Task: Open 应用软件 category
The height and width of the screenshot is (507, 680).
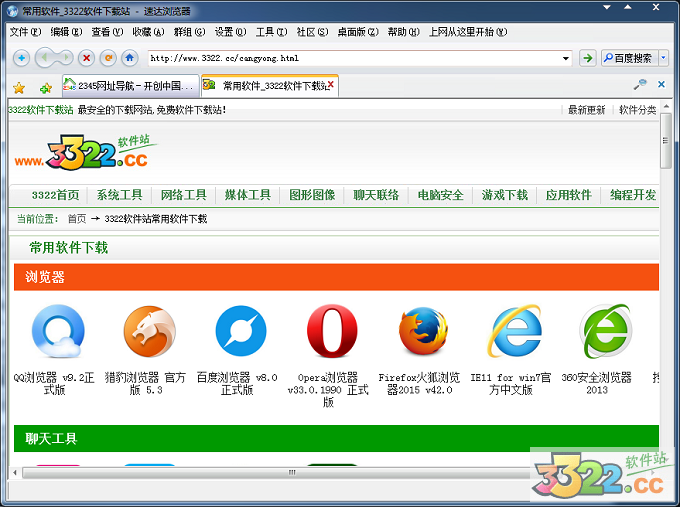Action: pos(569,195)
